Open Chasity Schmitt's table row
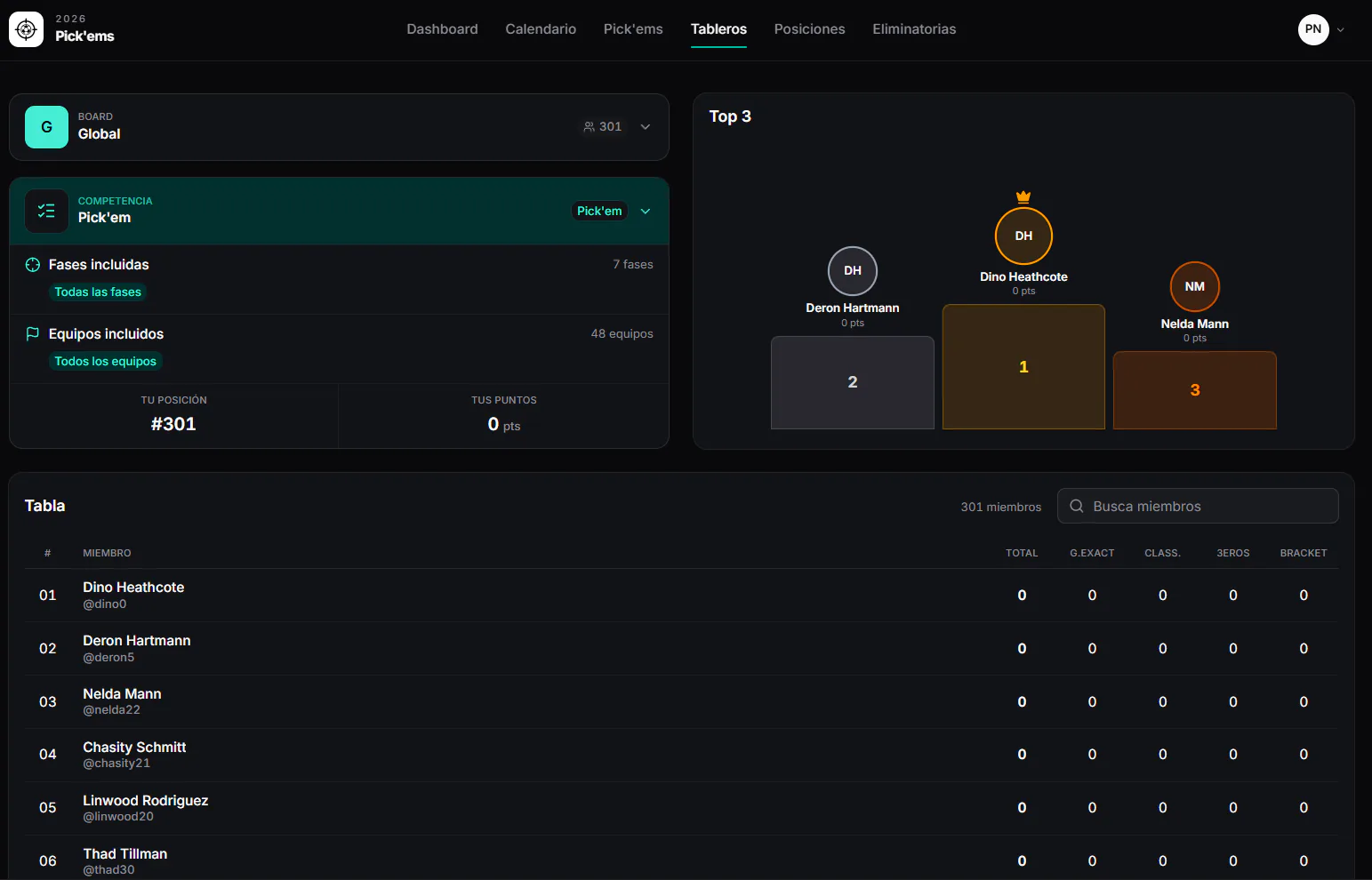The height and width of the screenshot is (880, 1372). pos(681,755)
